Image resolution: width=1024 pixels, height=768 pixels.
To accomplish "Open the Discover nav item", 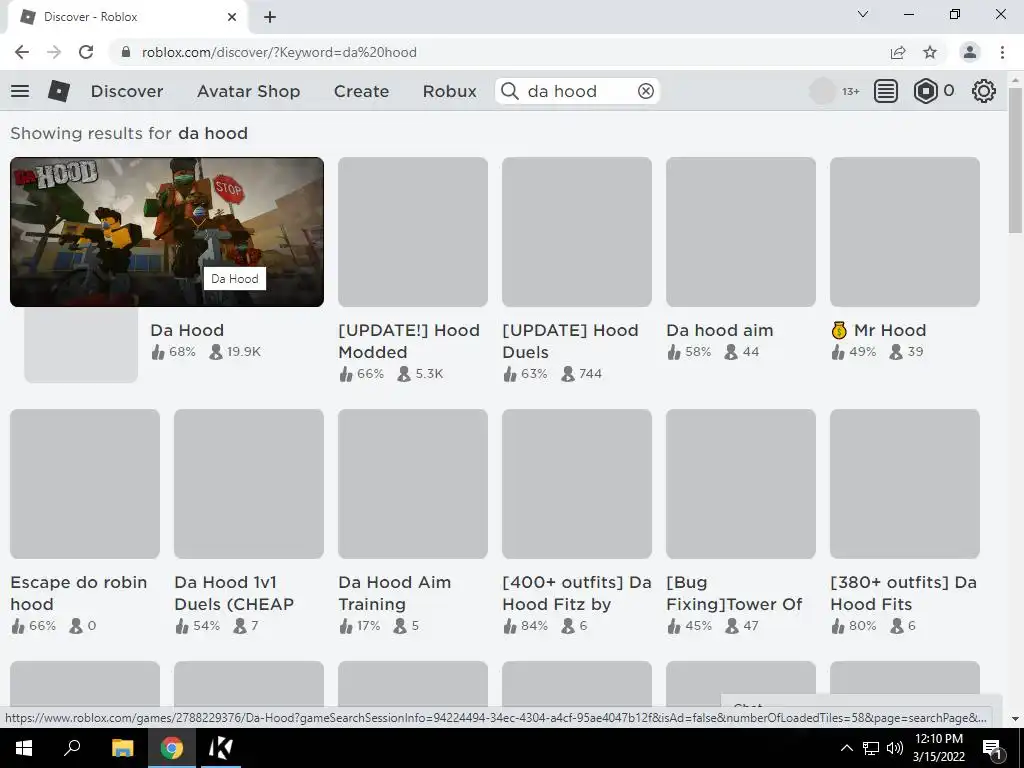I will pos(127,91).
